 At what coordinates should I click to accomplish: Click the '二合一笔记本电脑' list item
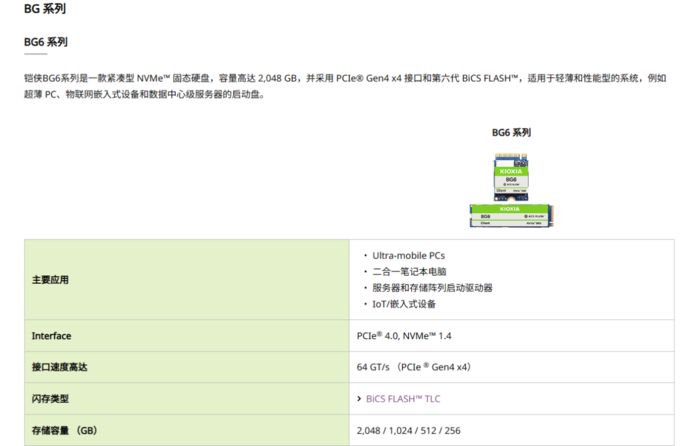(409, 272)
